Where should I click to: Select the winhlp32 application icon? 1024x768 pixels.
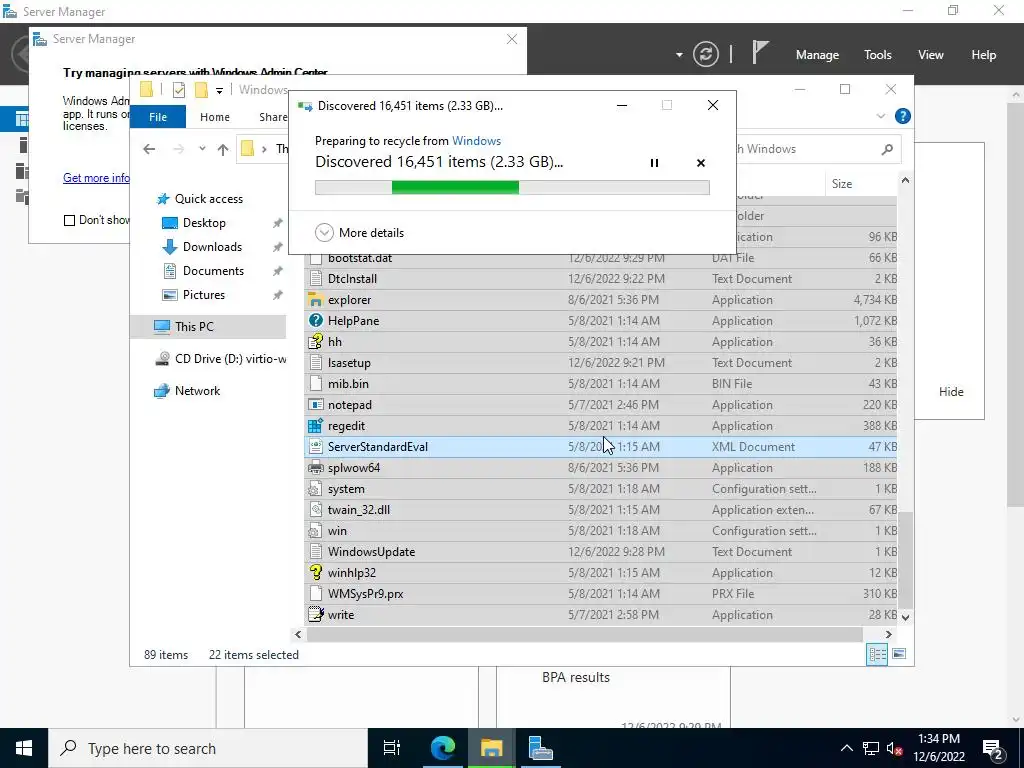point(315,573)
